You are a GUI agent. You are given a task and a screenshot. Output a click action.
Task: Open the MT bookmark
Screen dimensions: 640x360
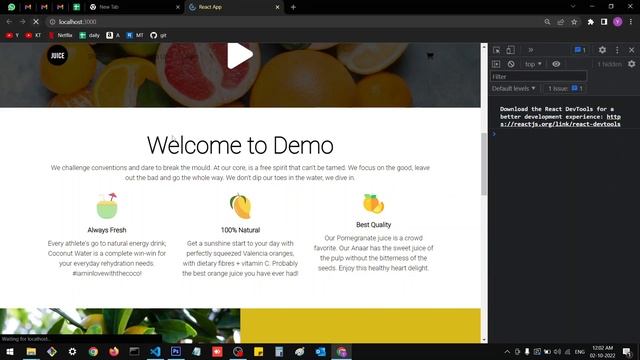[x=135, y=36]
